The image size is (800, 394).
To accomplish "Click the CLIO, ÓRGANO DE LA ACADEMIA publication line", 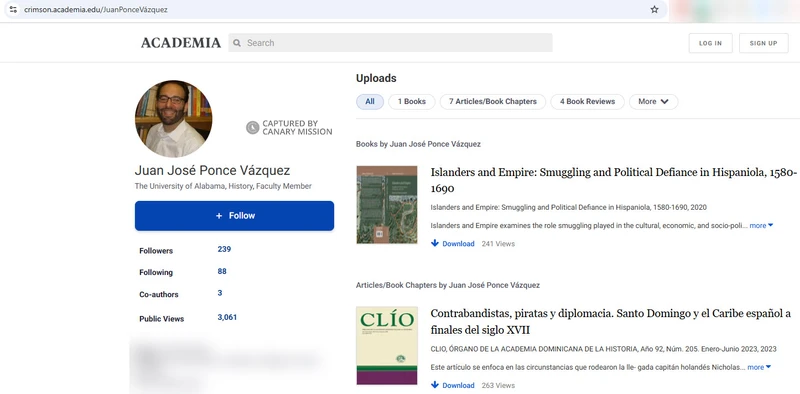I will 604,349.
